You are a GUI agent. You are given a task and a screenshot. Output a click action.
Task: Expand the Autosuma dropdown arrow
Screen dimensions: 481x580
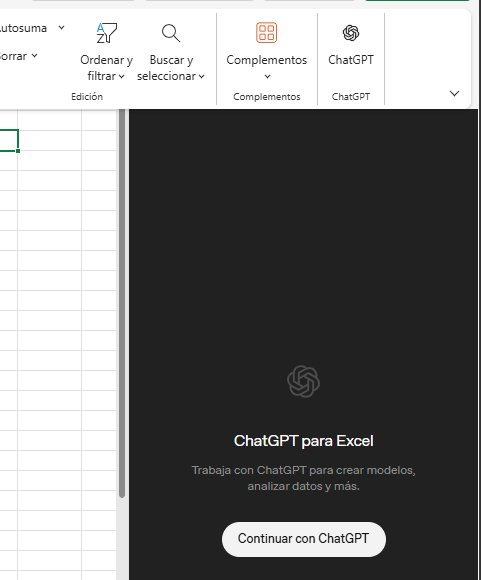point(62,28)
